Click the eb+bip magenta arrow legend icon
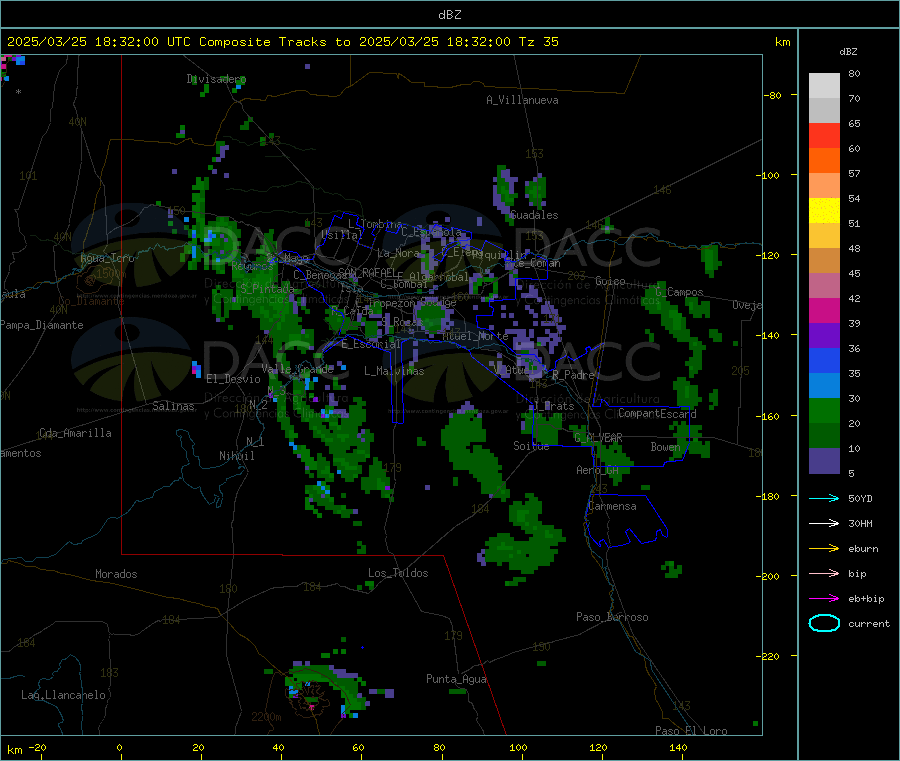Image resolution: width=900 pixels, height=761 pixels. click(824, 599)
